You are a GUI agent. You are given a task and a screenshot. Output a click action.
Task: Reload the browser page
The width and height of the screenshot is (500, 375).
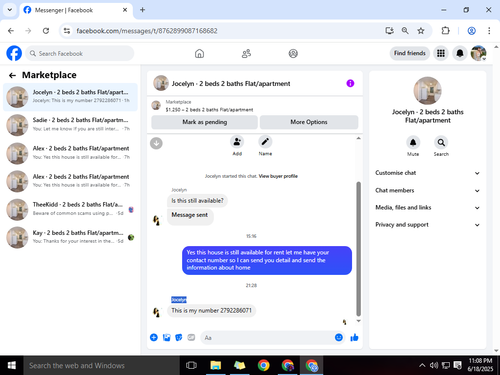coord(46,31)
